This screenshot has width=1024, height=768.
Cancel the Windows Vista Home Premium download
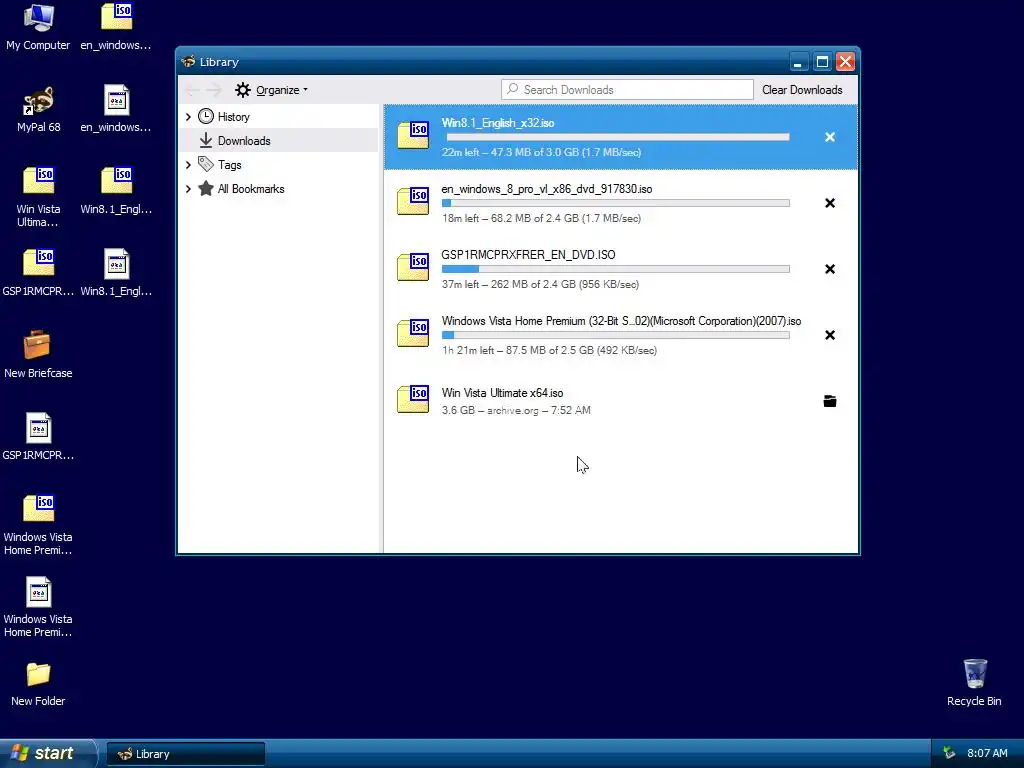[829, 335]
